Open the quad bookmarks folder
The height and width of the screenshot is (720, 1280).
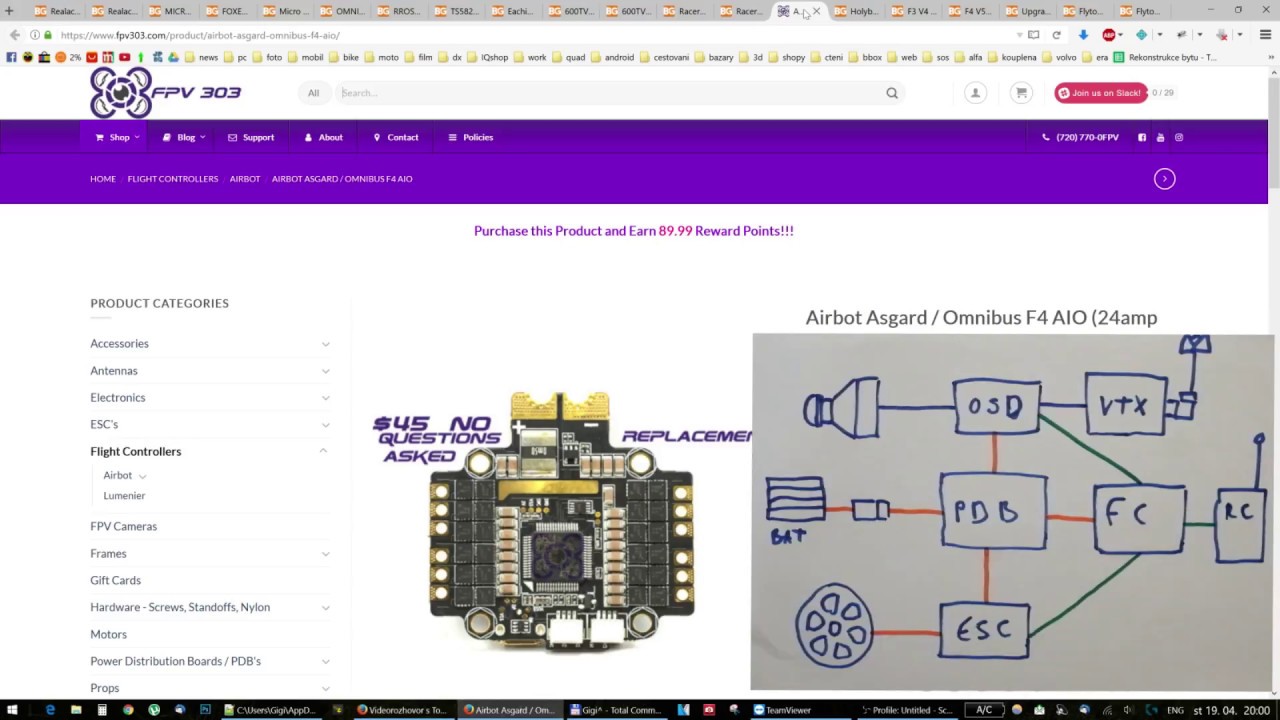tap(568, 57)
